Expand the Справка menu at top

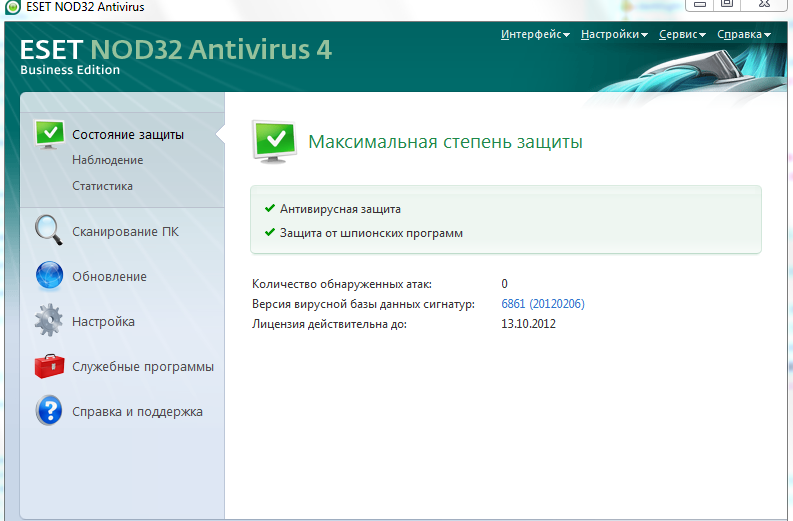coord(743,34)
